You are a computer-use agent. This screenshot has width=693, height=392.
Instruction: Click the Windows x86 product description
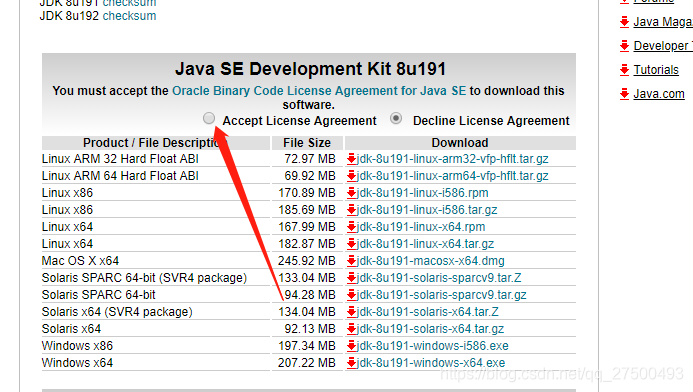pos(77,346)
